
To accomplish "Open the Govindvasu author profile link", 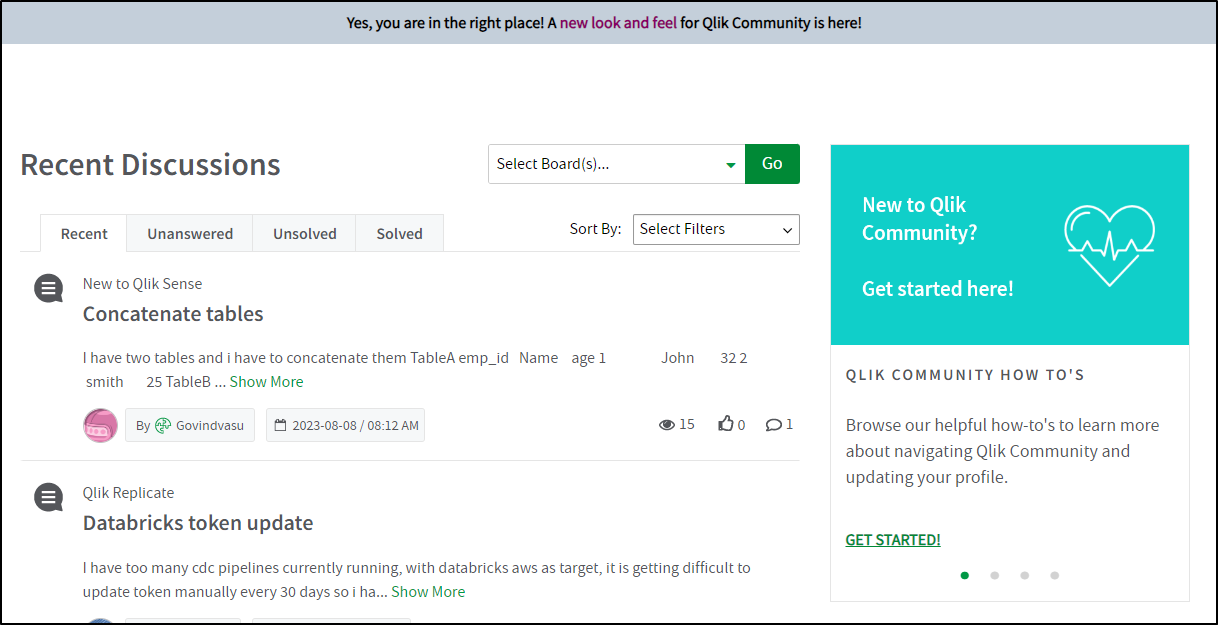I will coord(210,425).
